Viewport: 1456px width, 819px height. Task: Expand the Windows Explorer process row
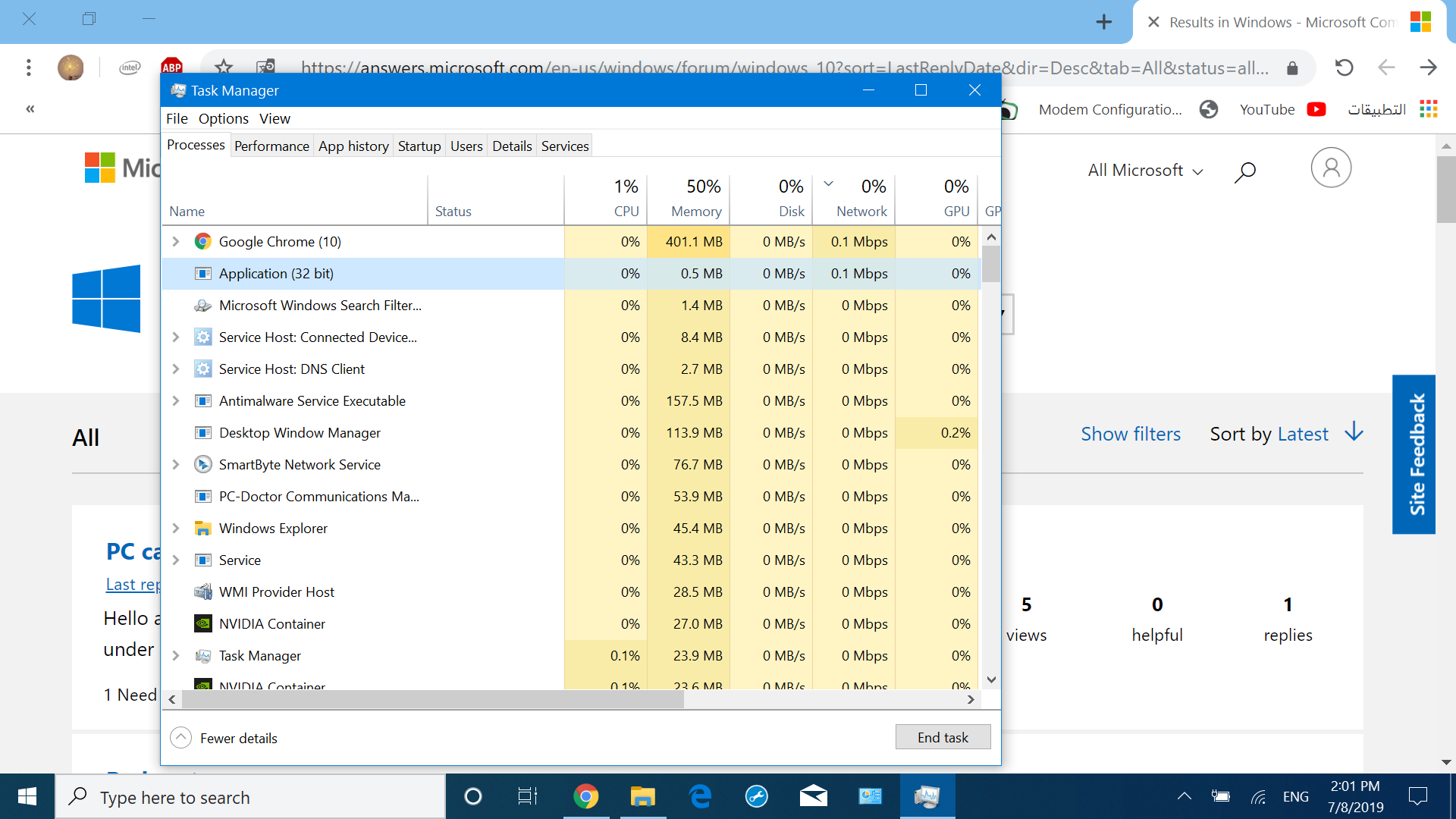click(x=176, y=528)
